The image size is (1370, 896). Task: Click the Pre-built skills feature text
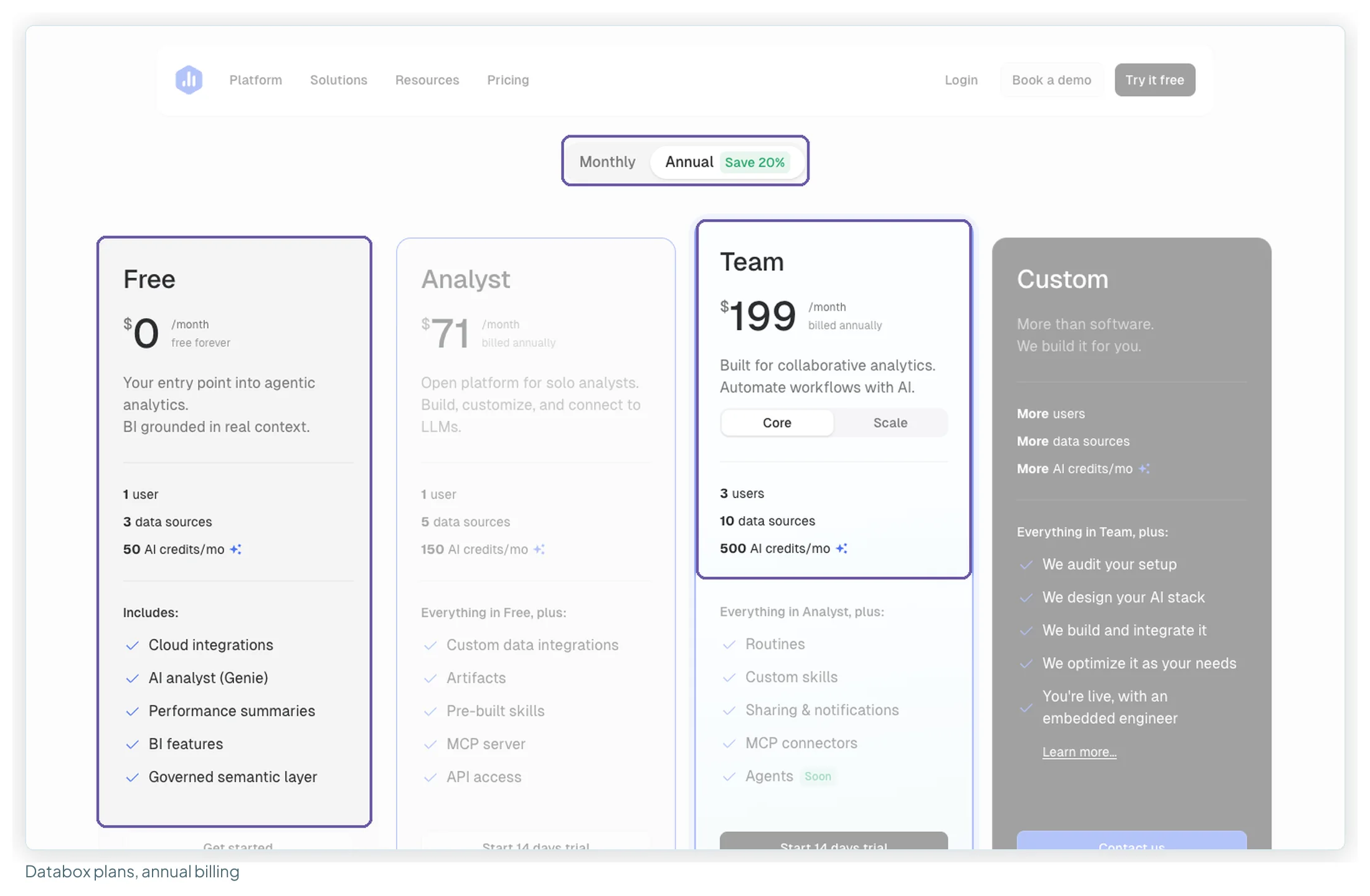pyautogui.click(x=495, y=710)
